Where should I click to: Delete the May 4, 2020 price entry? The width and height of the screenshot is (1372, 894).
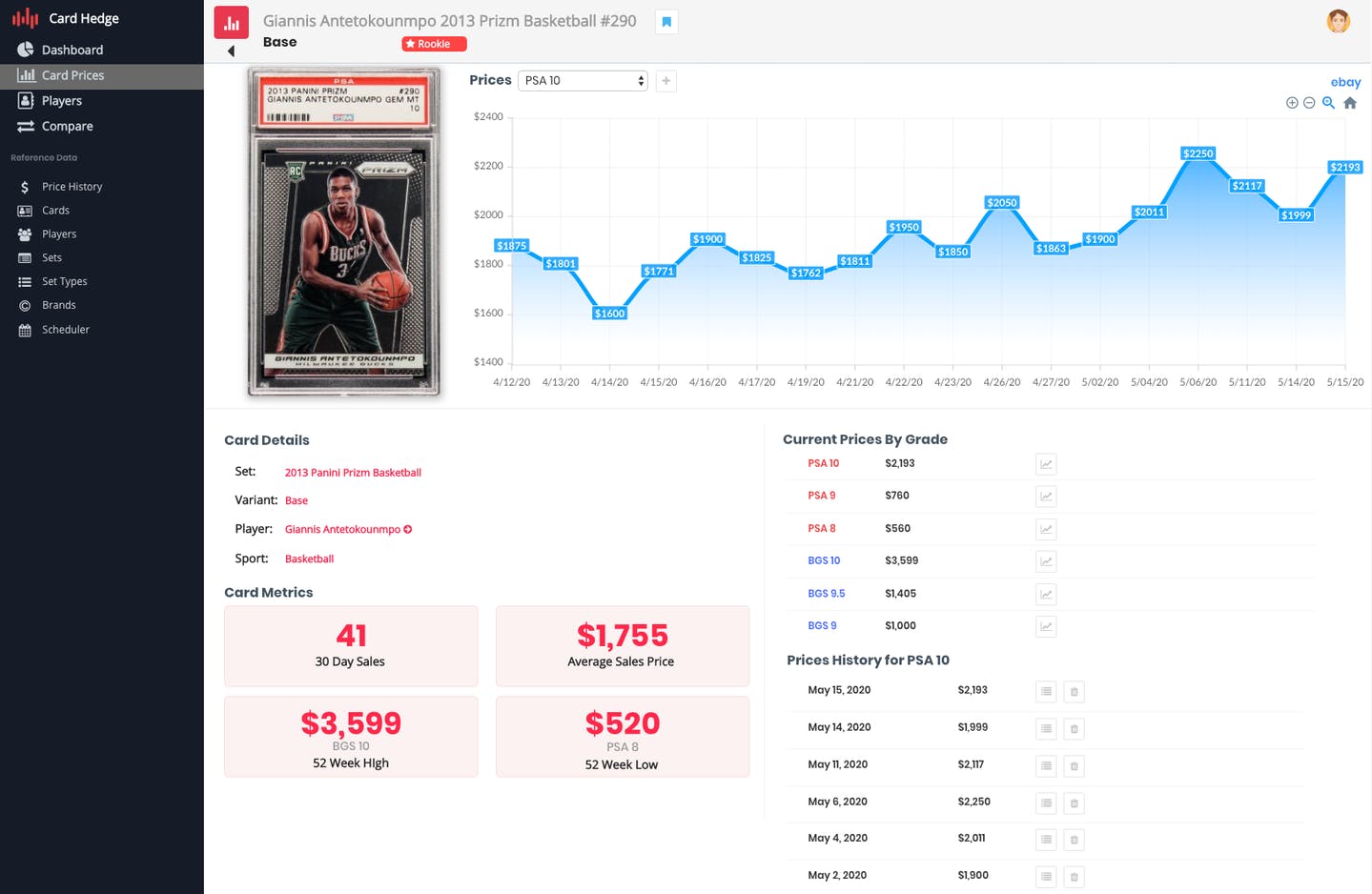click(x=1074, y=840)
